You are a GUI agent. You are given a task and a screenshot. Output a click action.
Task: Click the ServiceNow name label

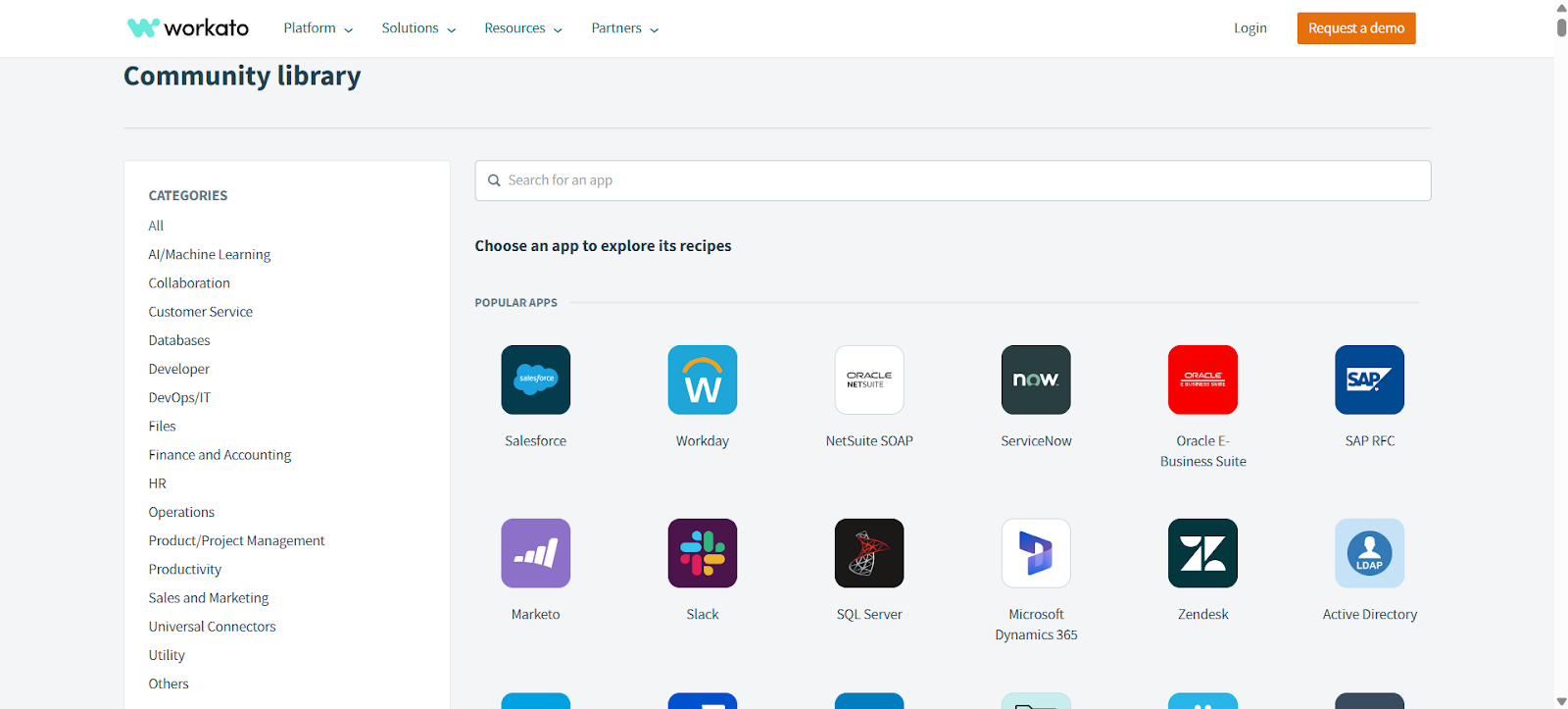tap(1036, 441)
